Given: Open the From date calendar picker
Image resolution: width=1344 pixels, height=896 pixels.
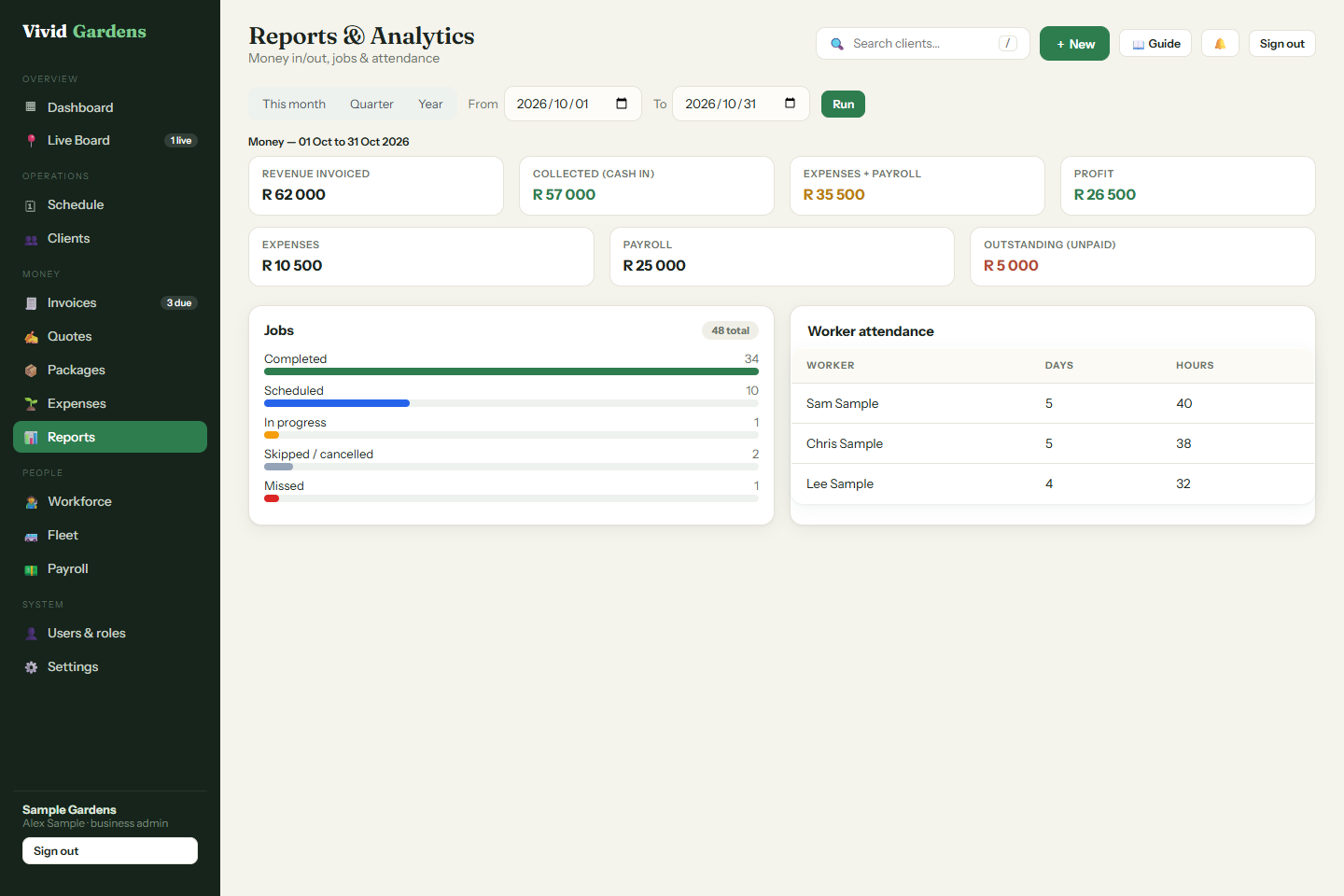Looking at the screenshot, I should point(622,104).
